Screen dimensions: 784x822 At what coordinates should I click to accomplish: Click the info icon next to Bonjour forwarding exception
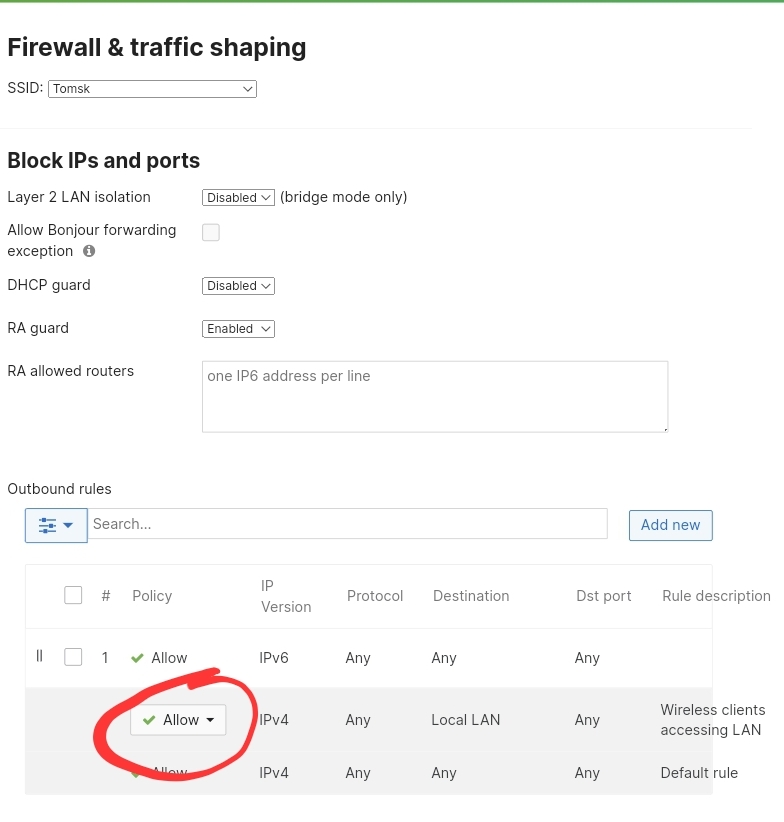pos(89,251)
